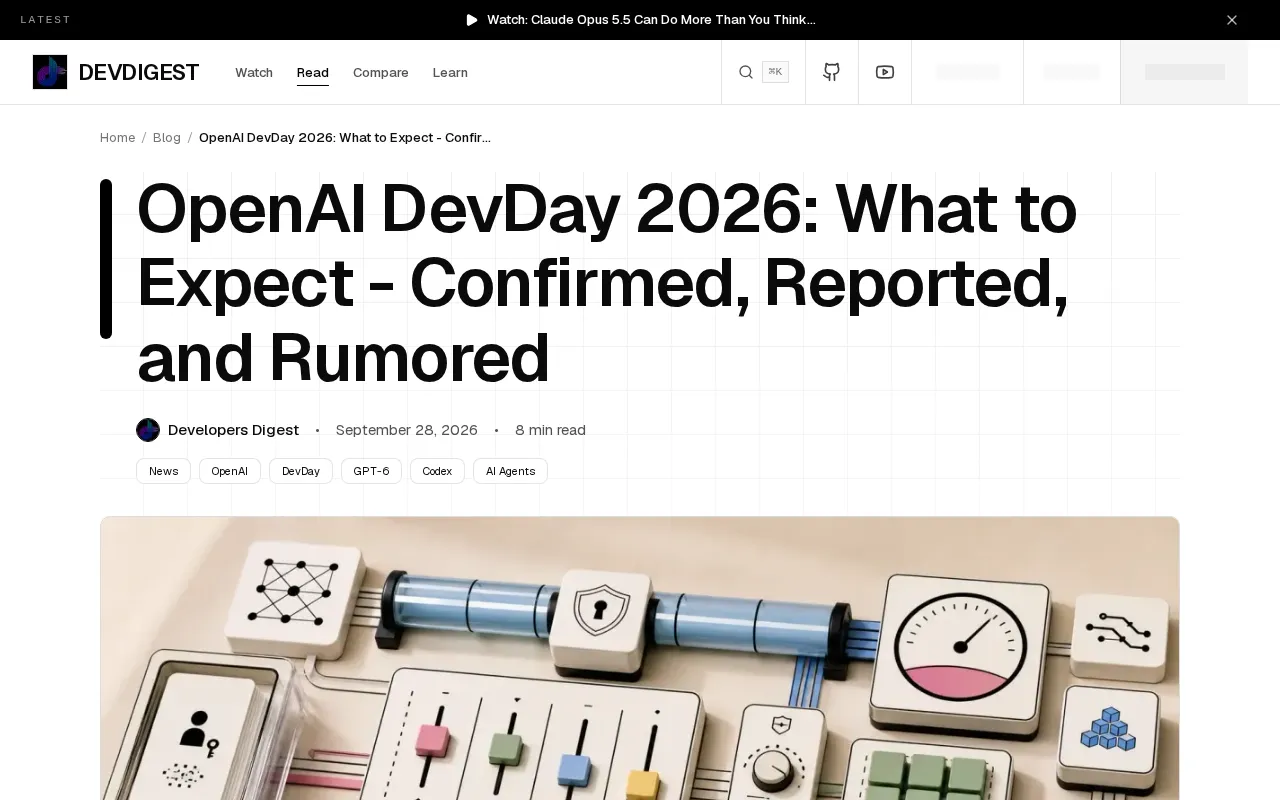Select the AI Agents tag
This screenshot has width=1280, height=800.
click(510, 471)
